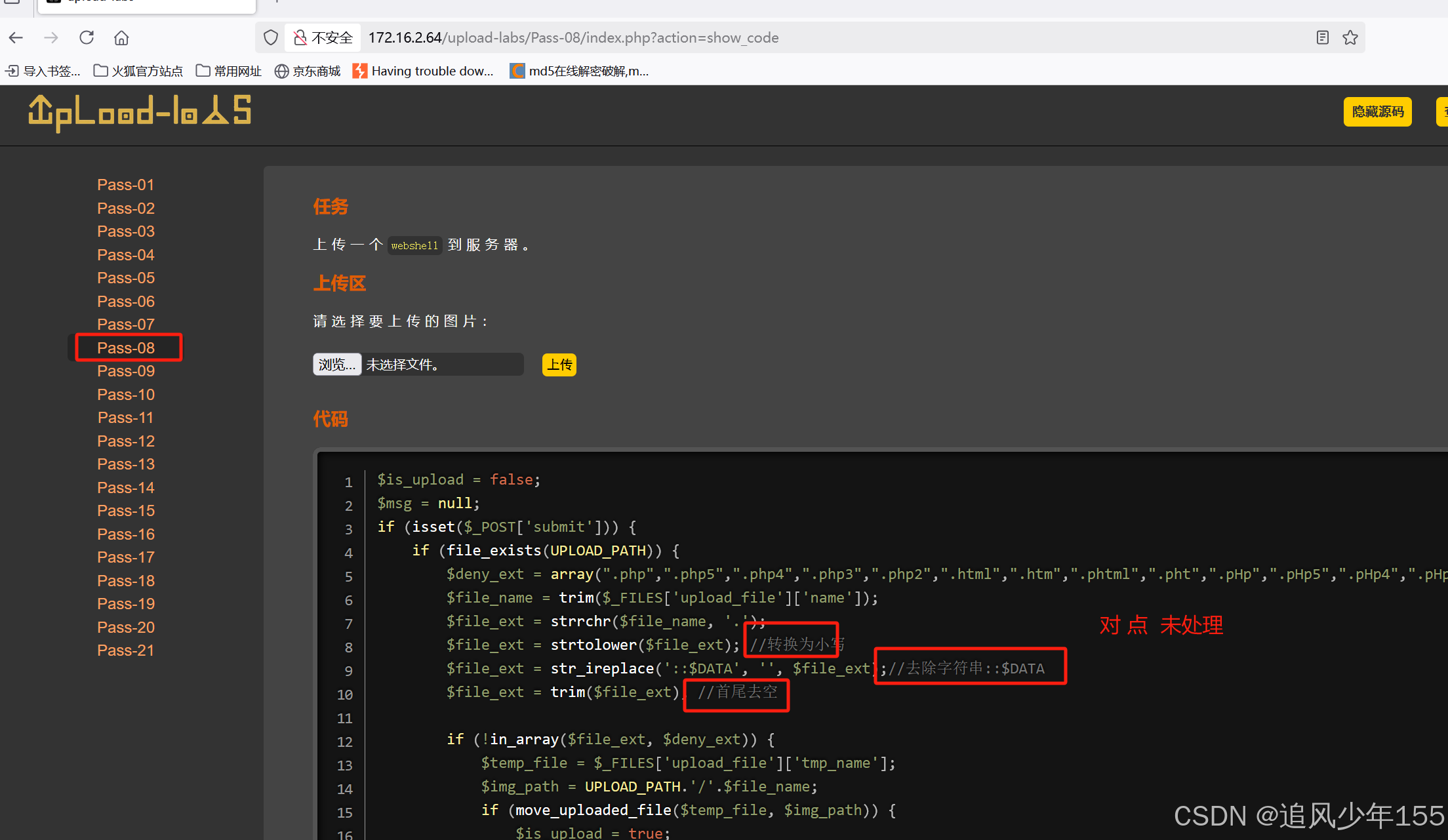Click the 浏览... file chooser button

336,365
